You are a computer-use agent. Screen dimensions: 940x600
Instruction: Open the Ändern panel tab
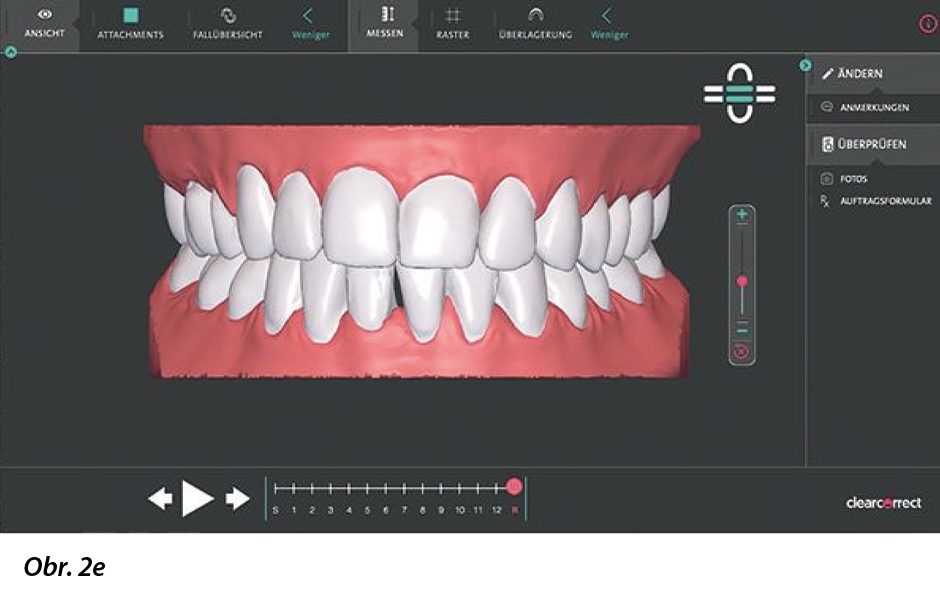(x=859, y=74)
